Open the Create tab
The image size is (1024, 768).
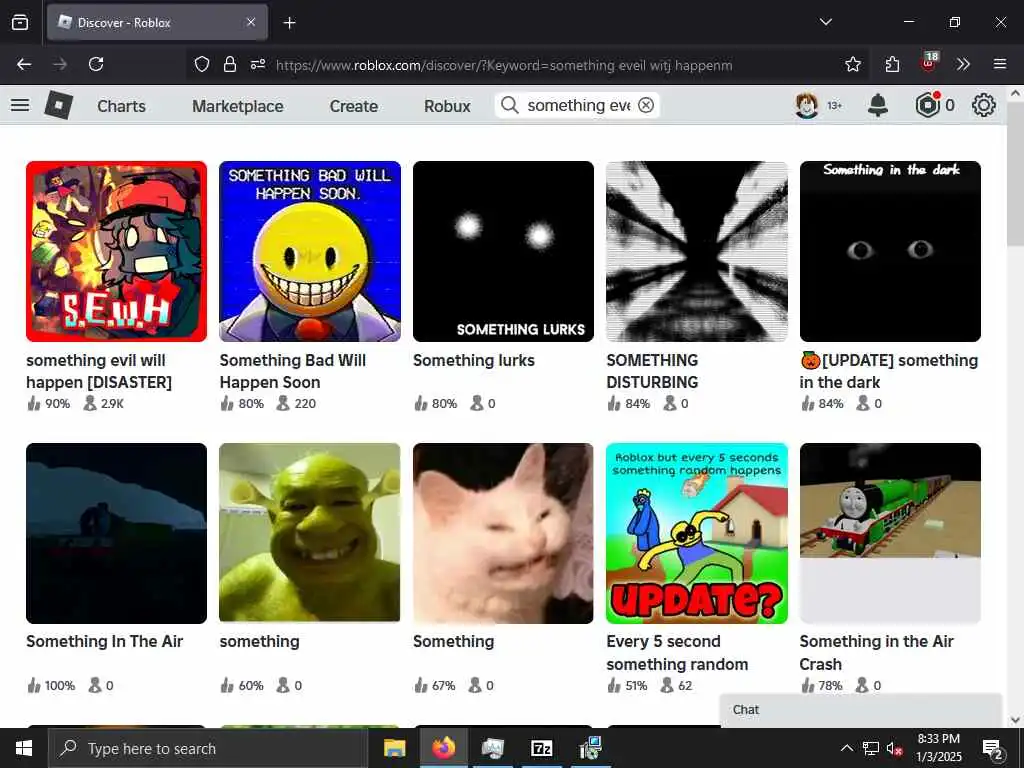tap(353, 106)
